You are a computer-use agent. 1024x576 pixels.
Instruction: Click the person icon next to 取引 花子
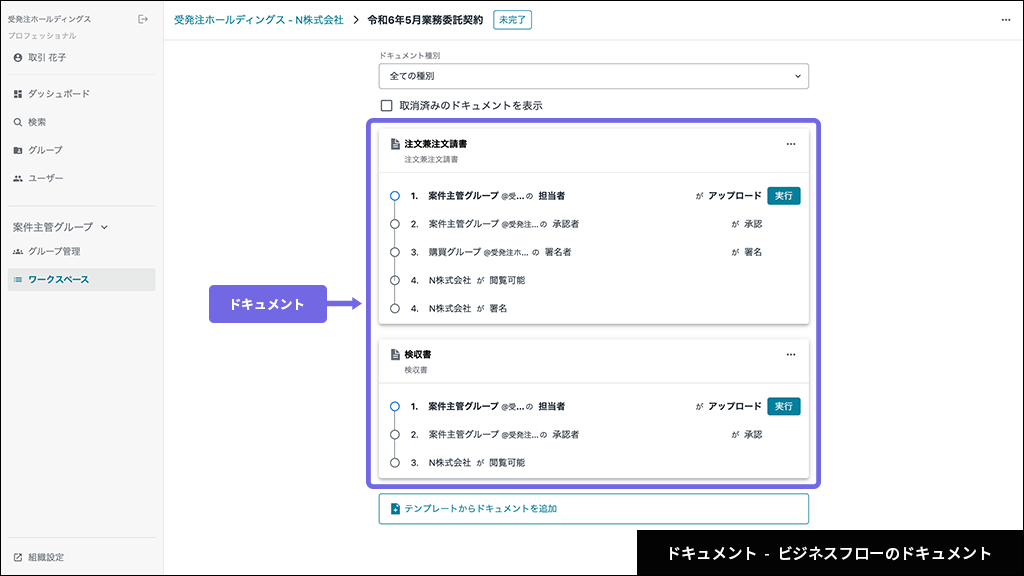pos(18,57)
